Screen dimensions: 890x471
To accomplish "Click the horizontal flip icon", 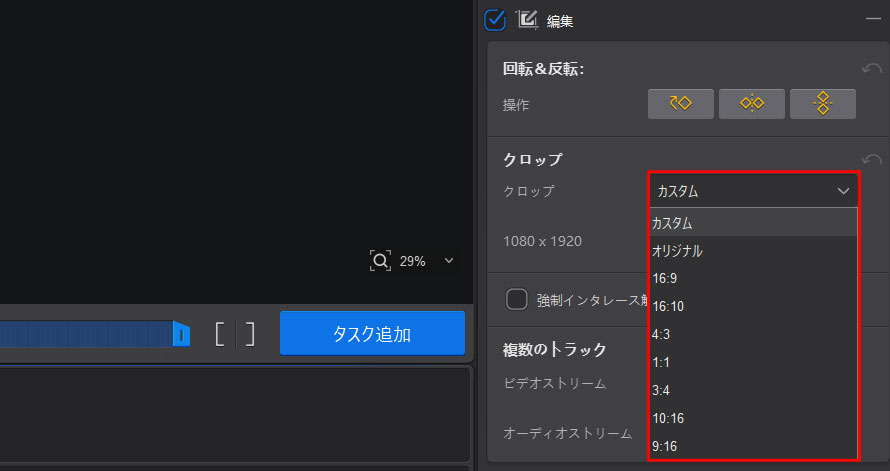I will click(x=752, y=104).
